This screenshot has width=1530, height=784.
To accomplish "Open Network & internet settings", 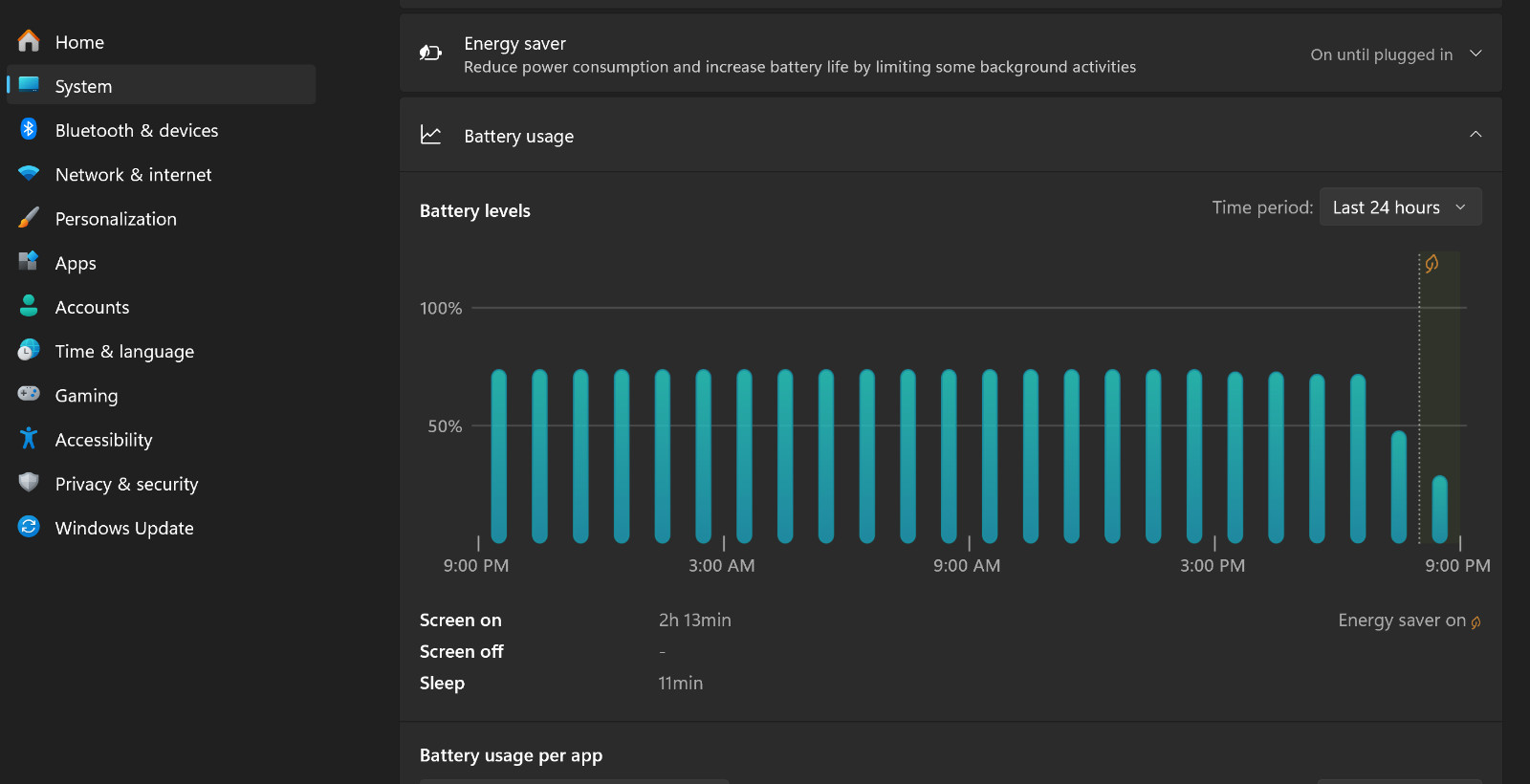I will click(x=161, y=174).
